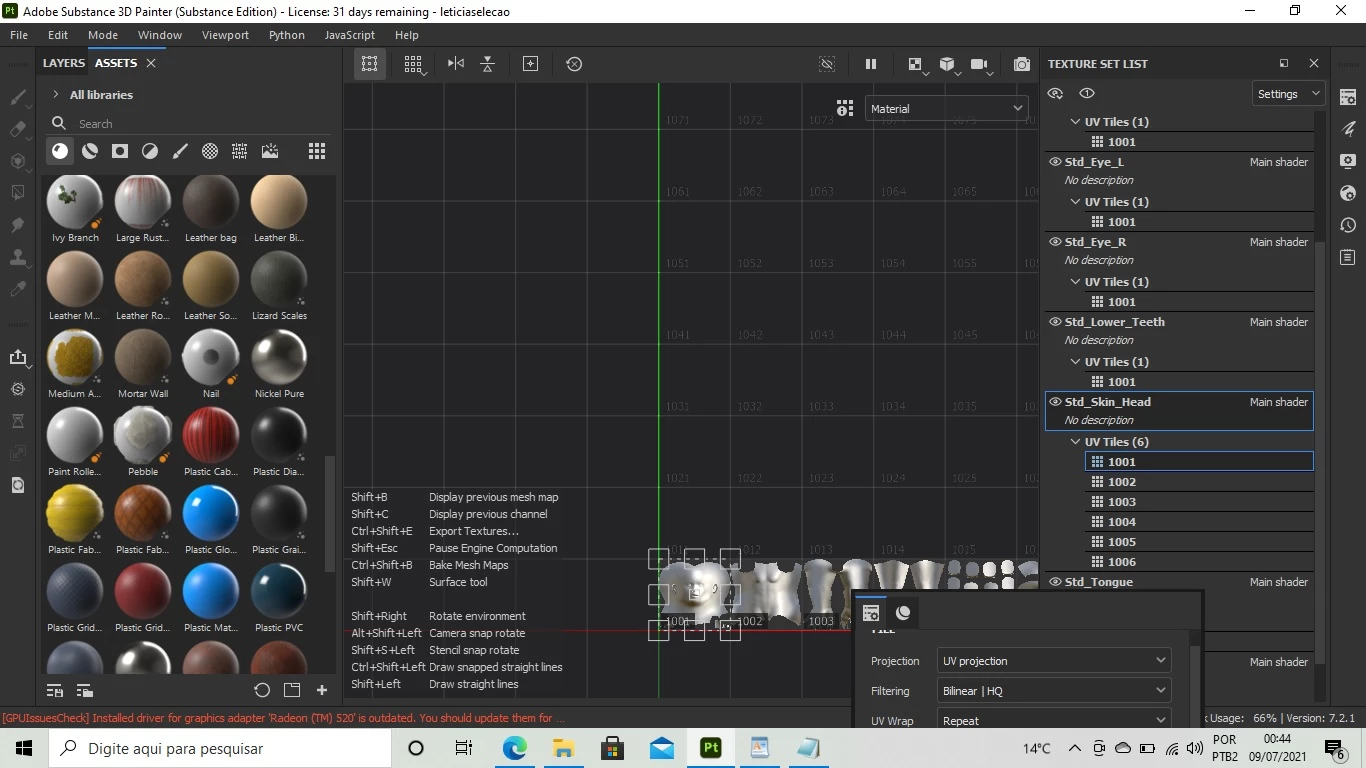This screenshot has width=1366, height=768.
Task: Expand All libraries tree
Action: pos(56,95)
